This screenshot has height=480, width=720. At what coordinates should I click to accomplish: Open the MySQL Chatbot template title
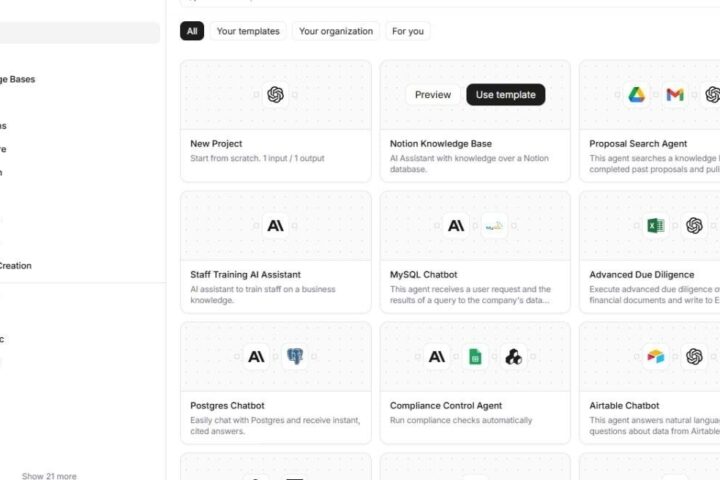[423, 275]
